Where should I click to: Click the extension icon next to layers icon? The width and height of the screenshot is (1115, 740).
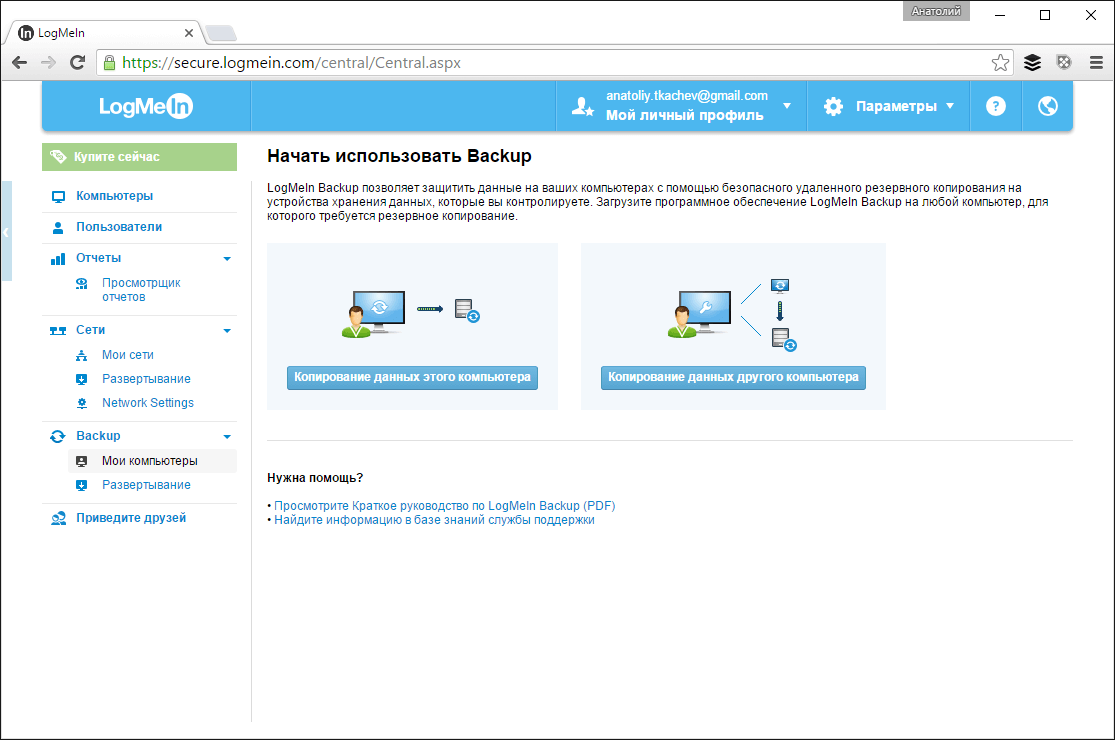(x=1064, y=63)
